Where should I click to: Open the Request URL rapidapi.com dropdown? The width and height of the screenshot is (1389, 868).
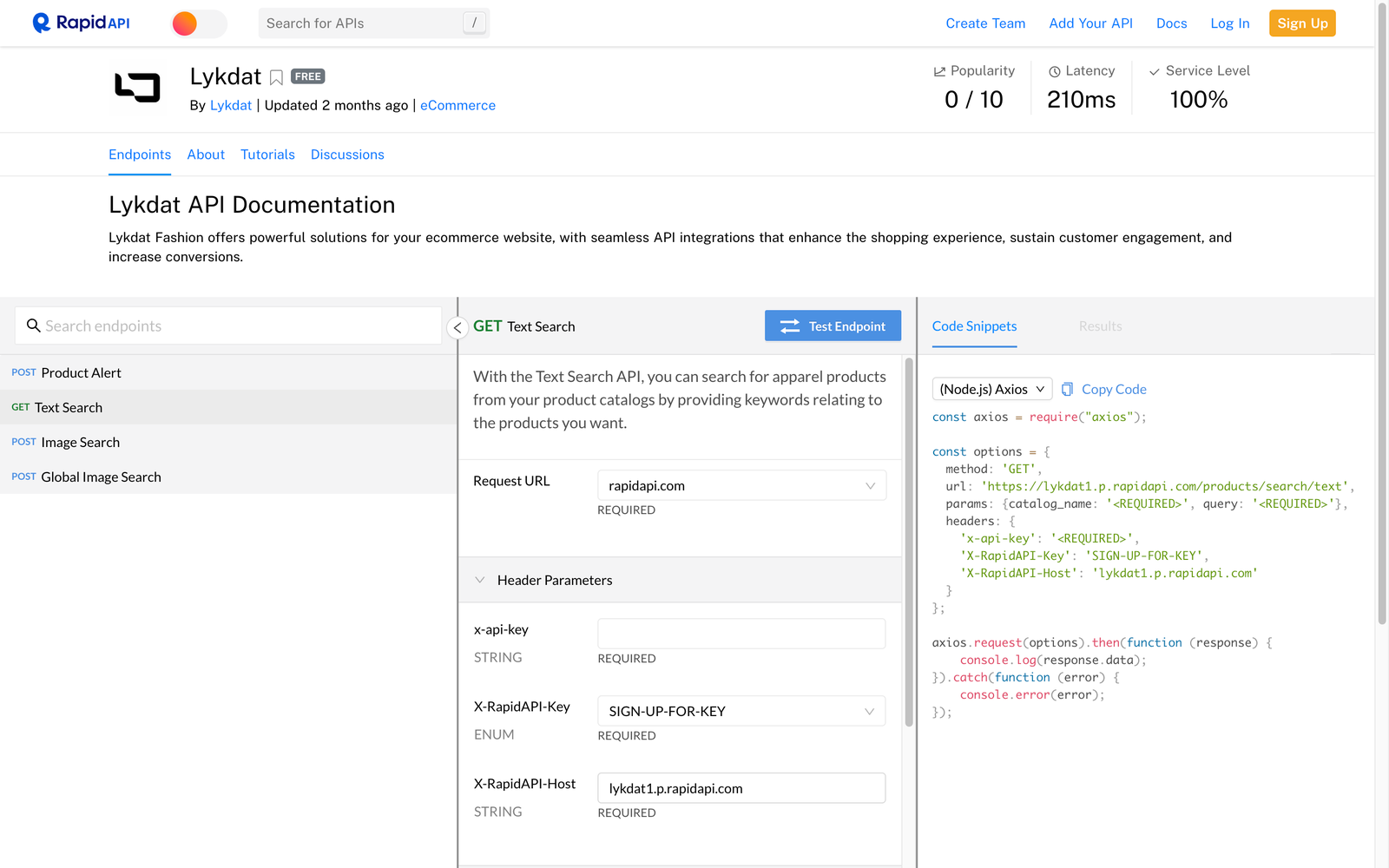click(x=741, y=485)
